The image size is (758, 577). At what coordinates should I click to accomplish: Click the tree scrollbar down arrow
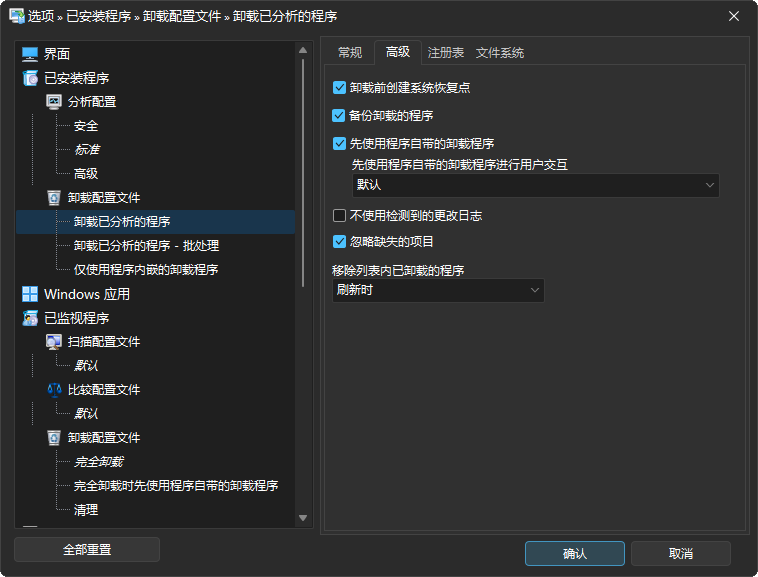click(303, 518)
